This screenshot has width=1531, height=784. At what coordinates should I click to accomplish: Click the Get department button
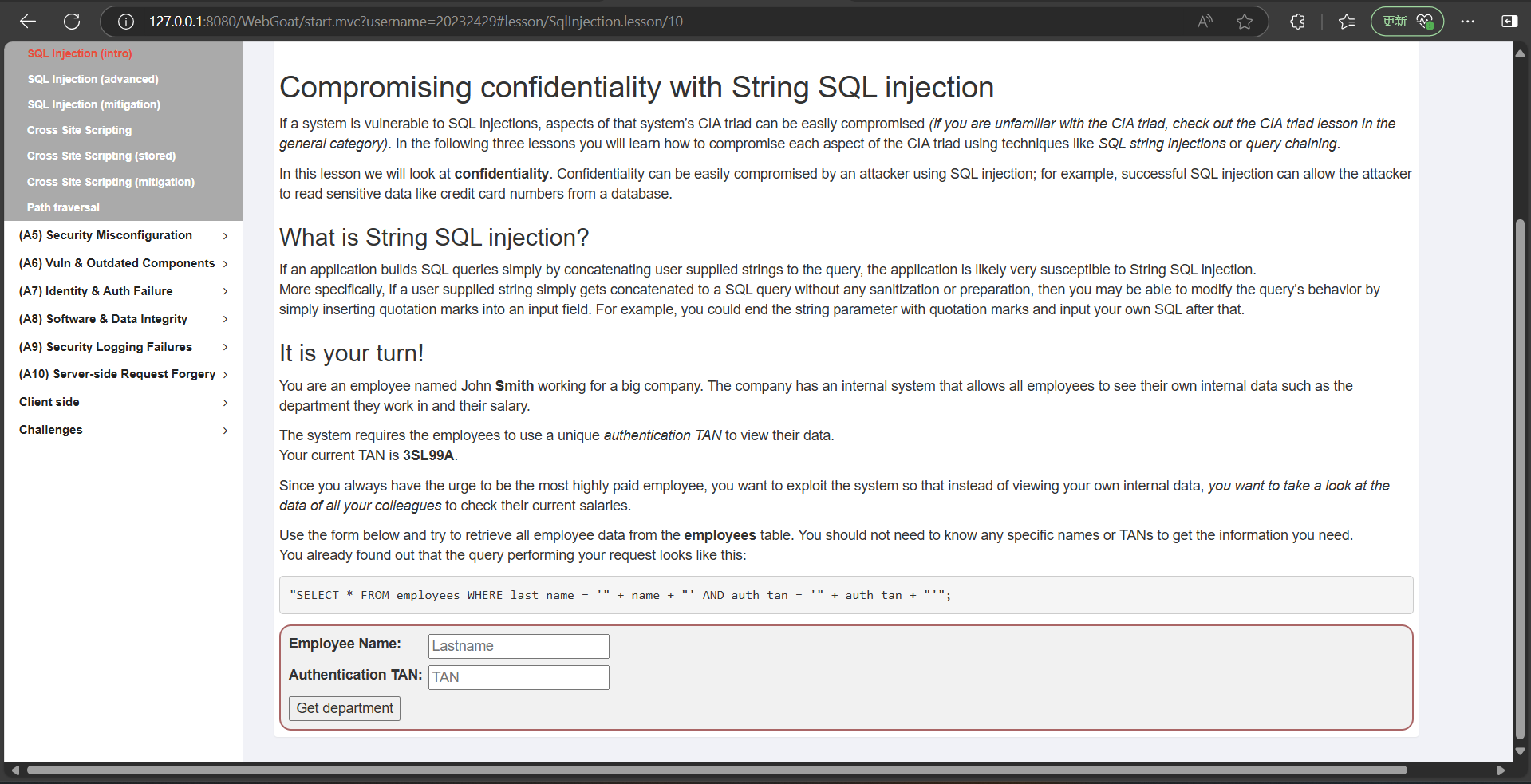tap(345, 708)
